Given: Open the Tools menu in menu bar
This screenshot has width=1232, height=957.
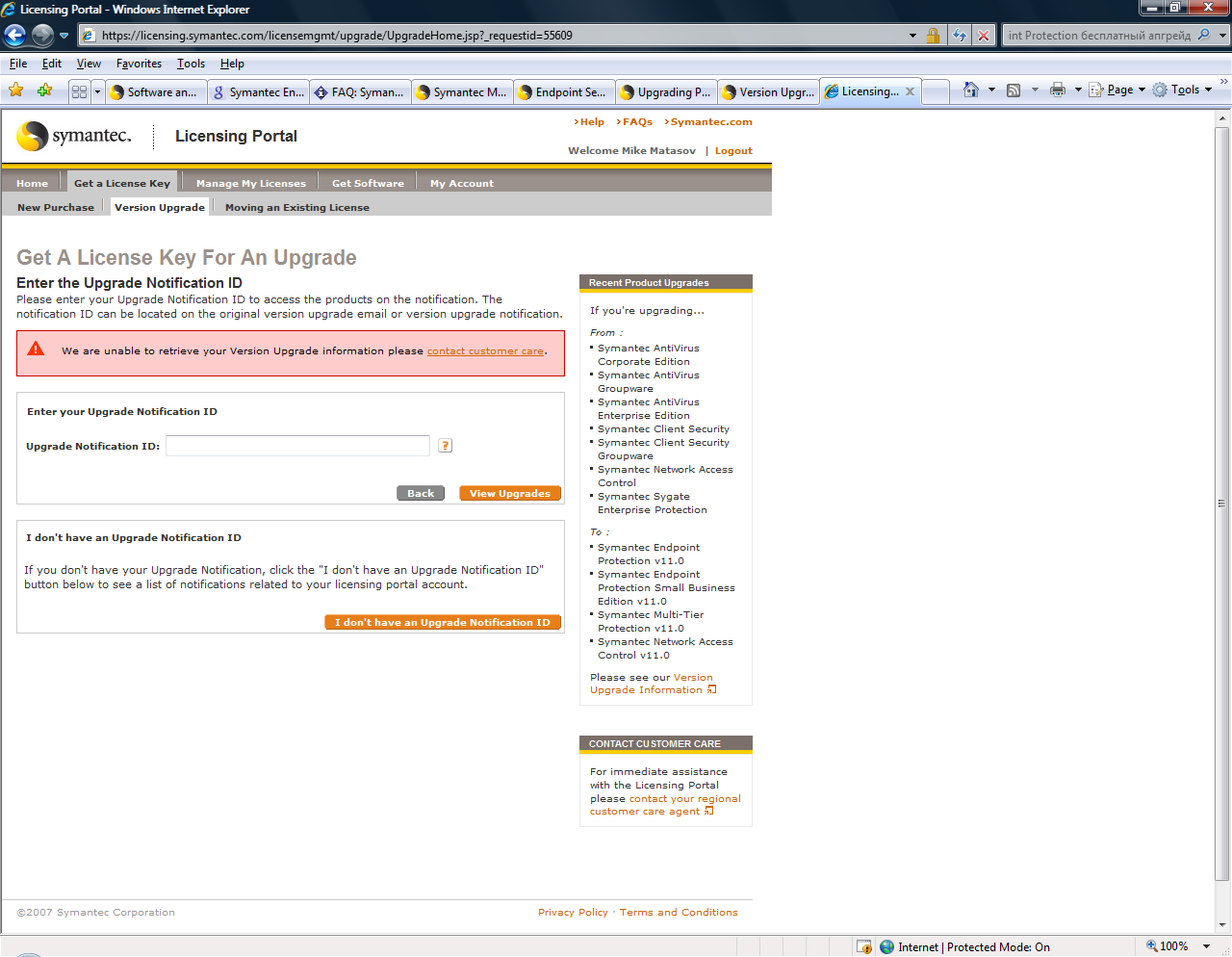Looking at the screenshot, I should pyautogui.click(x=191, y=64).
